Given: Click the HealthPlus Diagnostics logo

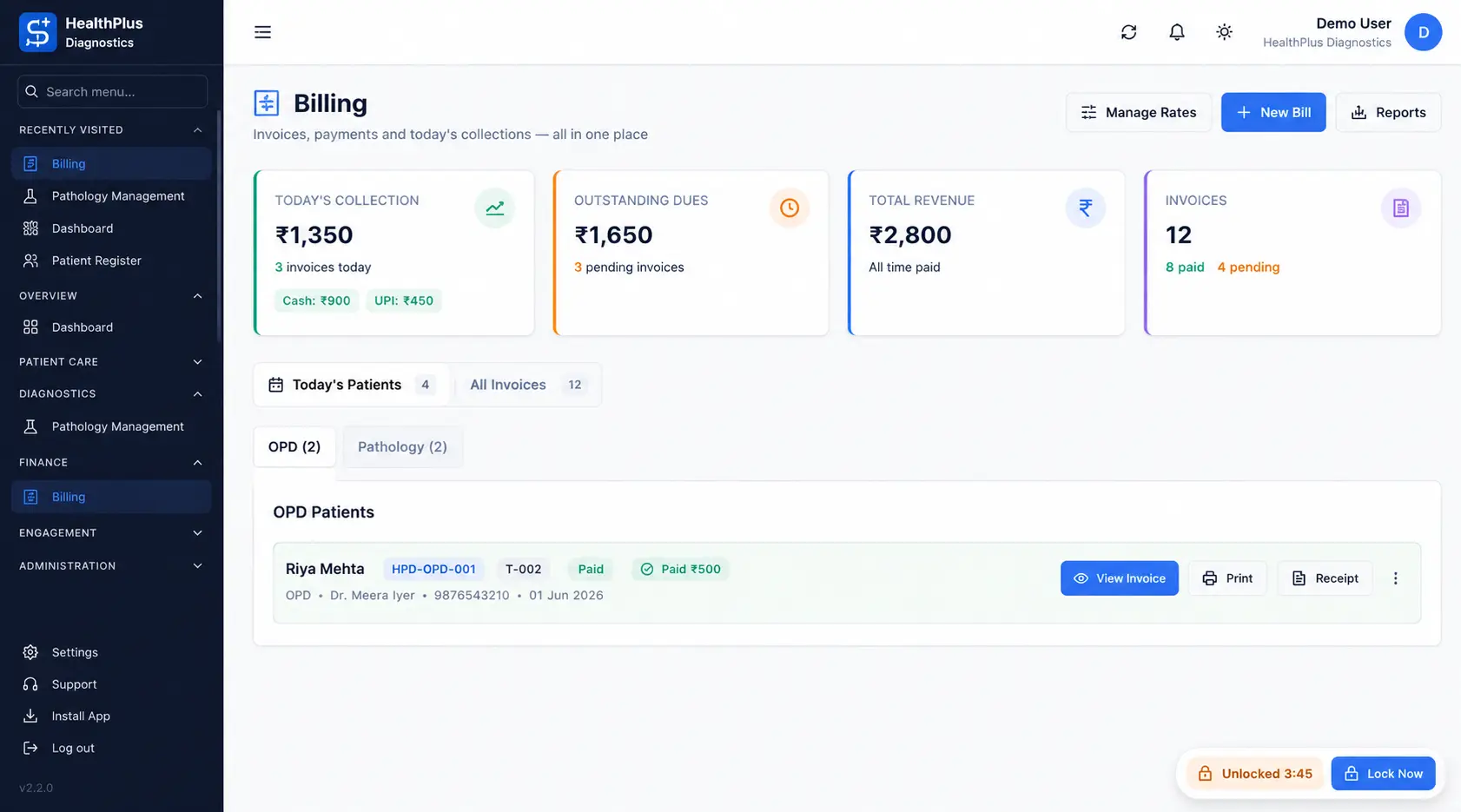Looking at the screenshot, I should [x=37, y=32].
